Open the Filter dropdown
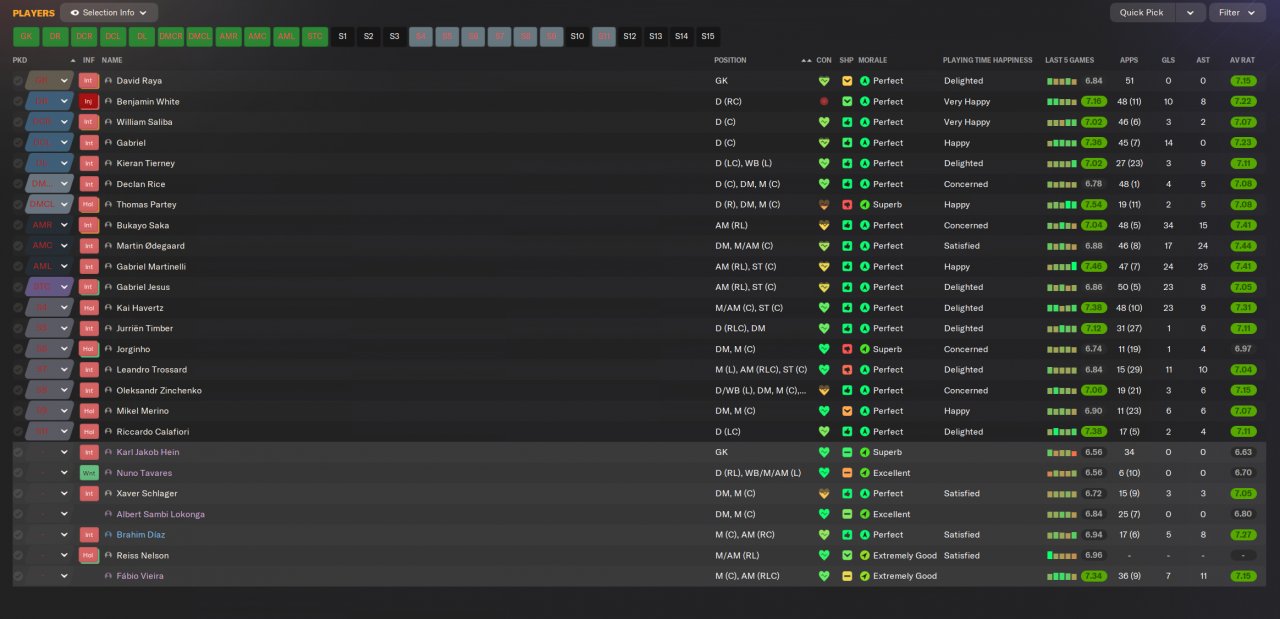The height and width of the screenshot is (619, 1280). (1238, 13)
